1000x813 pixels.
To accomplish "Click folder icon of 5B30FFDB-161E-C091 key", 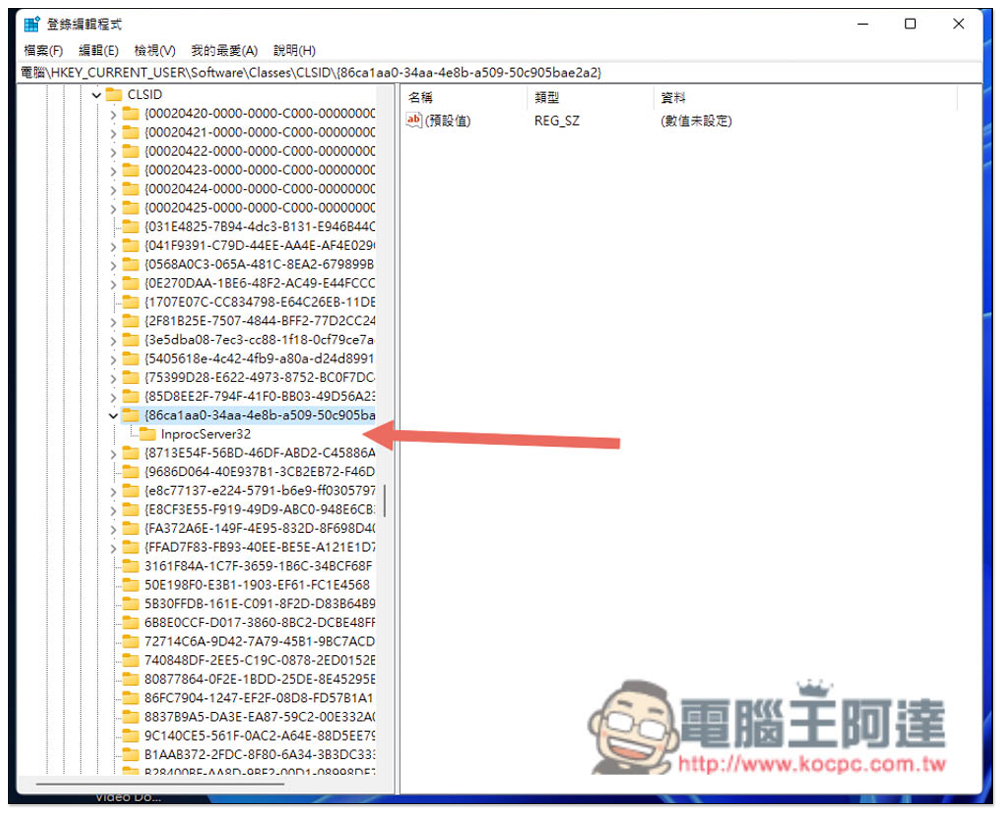I will [131, 603].
